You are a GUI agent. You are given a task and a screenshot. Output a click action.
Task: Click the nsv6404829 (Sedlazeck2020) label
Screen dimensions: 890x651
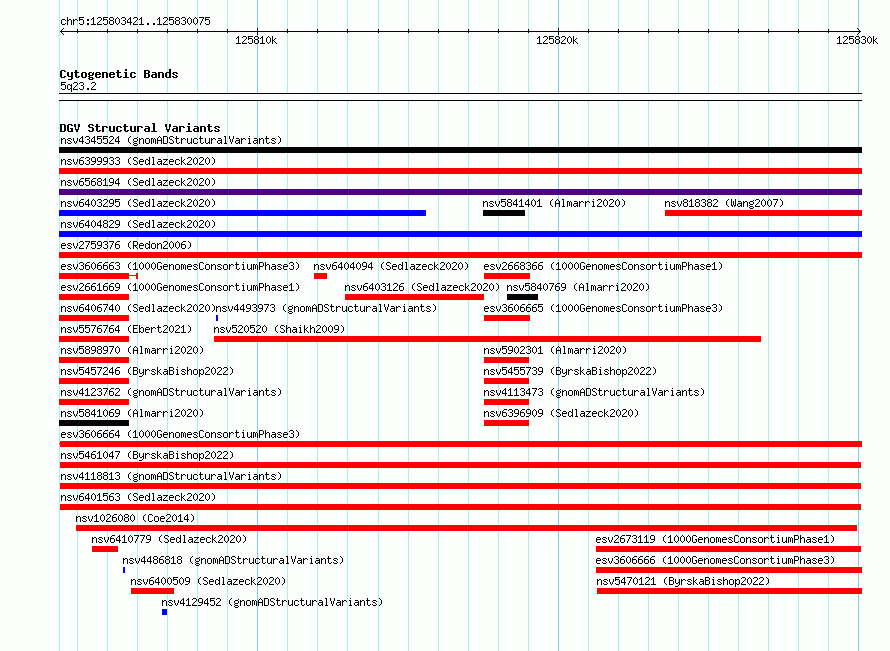point(138,224)
